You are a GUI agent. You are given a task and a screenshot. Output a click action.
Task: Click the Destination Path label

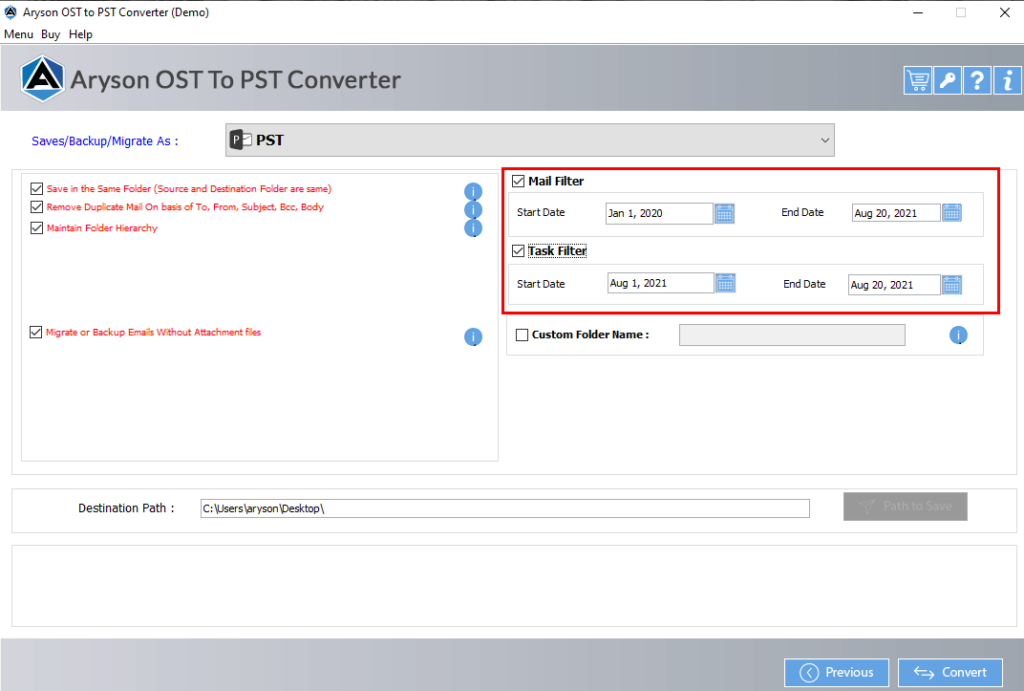[126, 508]
